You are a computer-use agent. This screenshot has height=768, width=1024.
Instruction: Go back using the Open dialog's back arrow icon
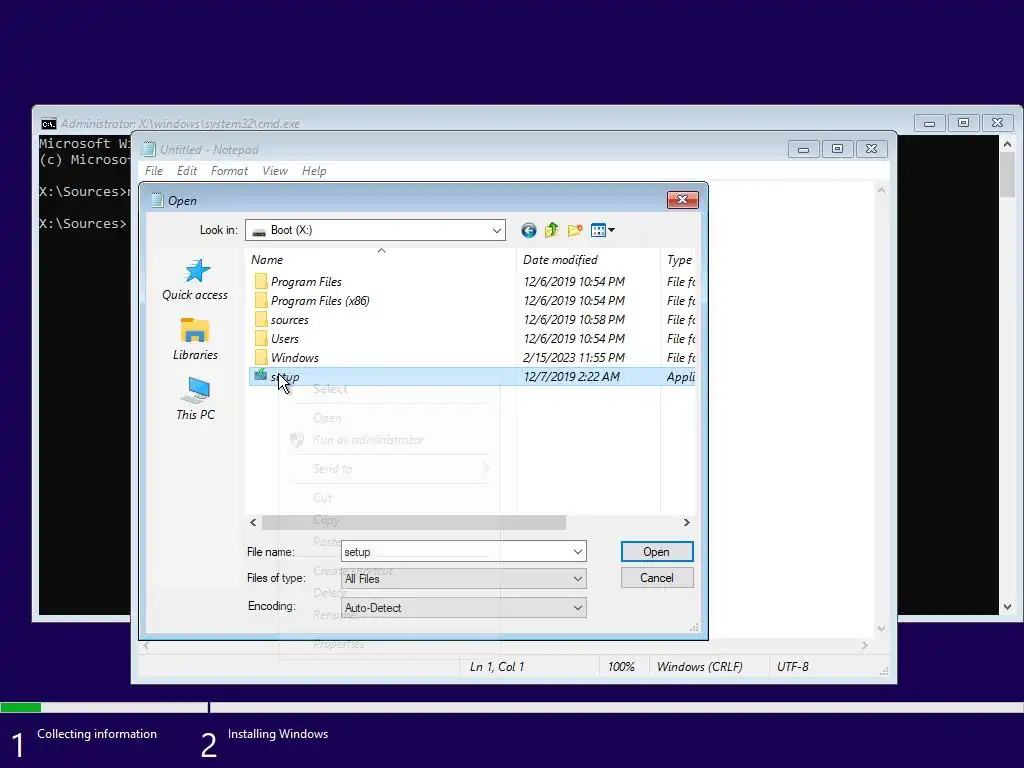pos(528,230)
